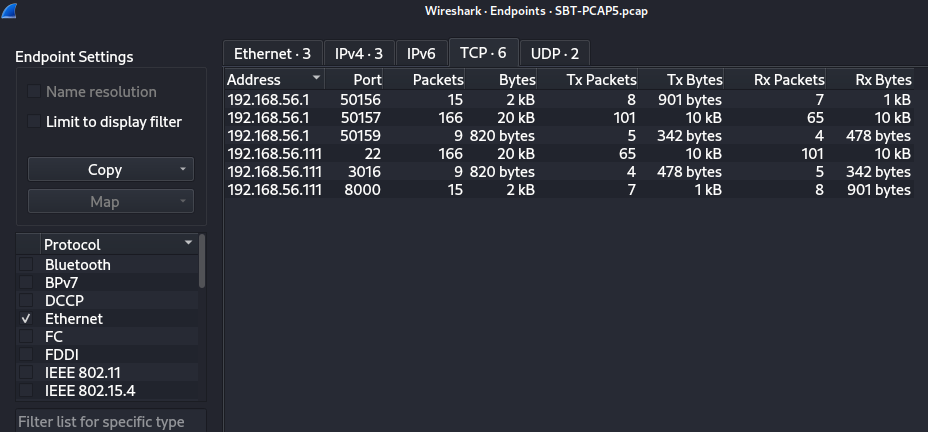Toggle the Name resolution checkbox
The width and height of the screenshot is (928, 432).
[34, 92]
